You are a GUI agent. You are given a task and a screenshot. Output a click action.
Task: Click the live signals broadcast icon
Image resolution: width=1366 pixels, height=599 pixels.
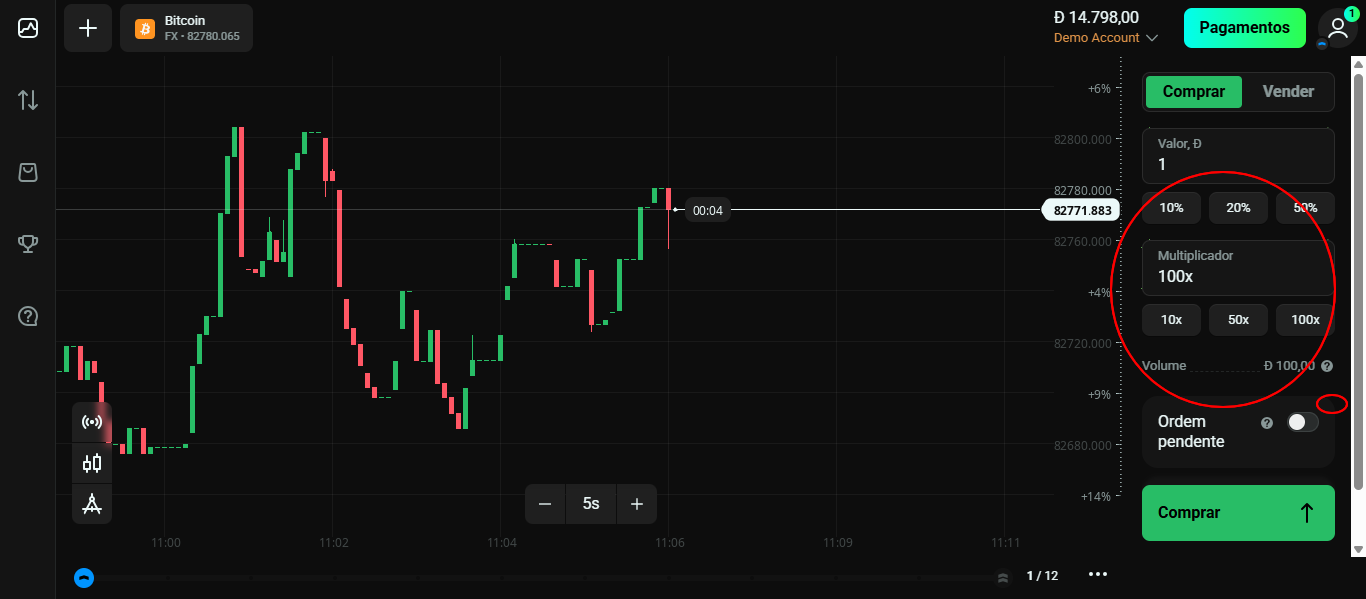(91, 422)
